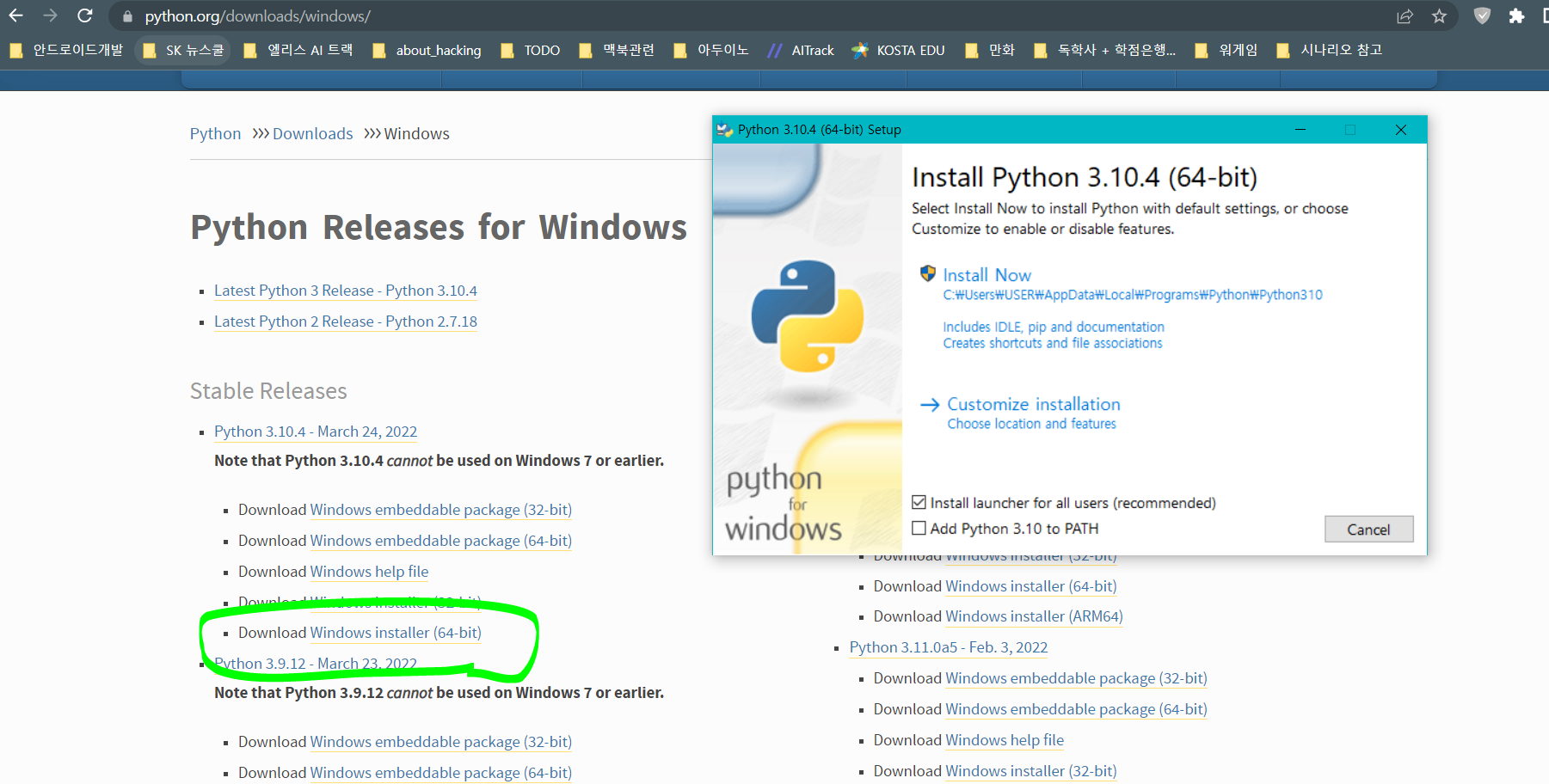This screenshot has height=784, width=1549.
Task: Open the 독학사 + 학점은행 bookmark folder
Action: 1104,50
